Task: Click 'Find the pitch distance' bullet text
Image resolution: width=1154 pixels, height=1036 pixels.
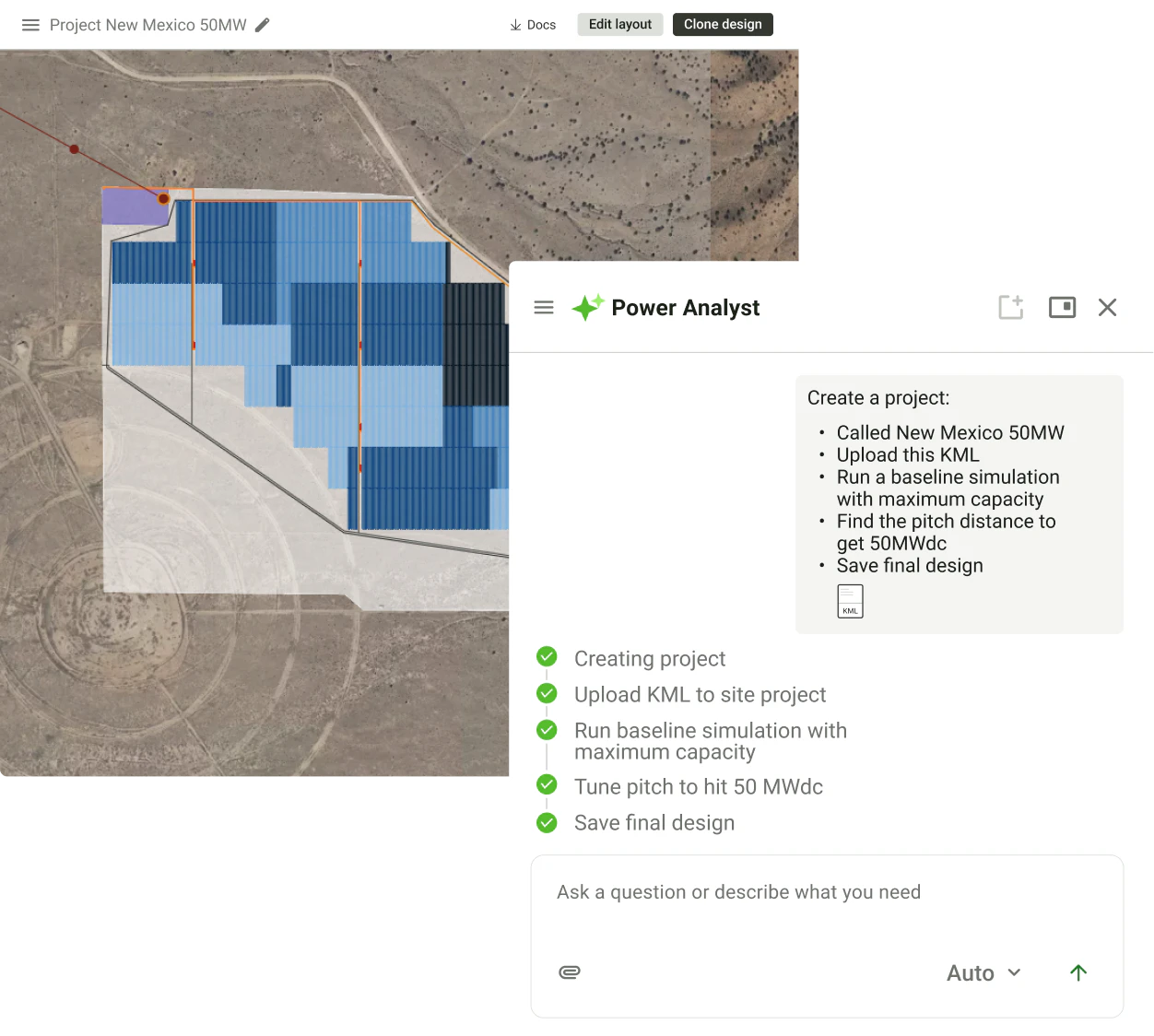Action: coord(947,533)
